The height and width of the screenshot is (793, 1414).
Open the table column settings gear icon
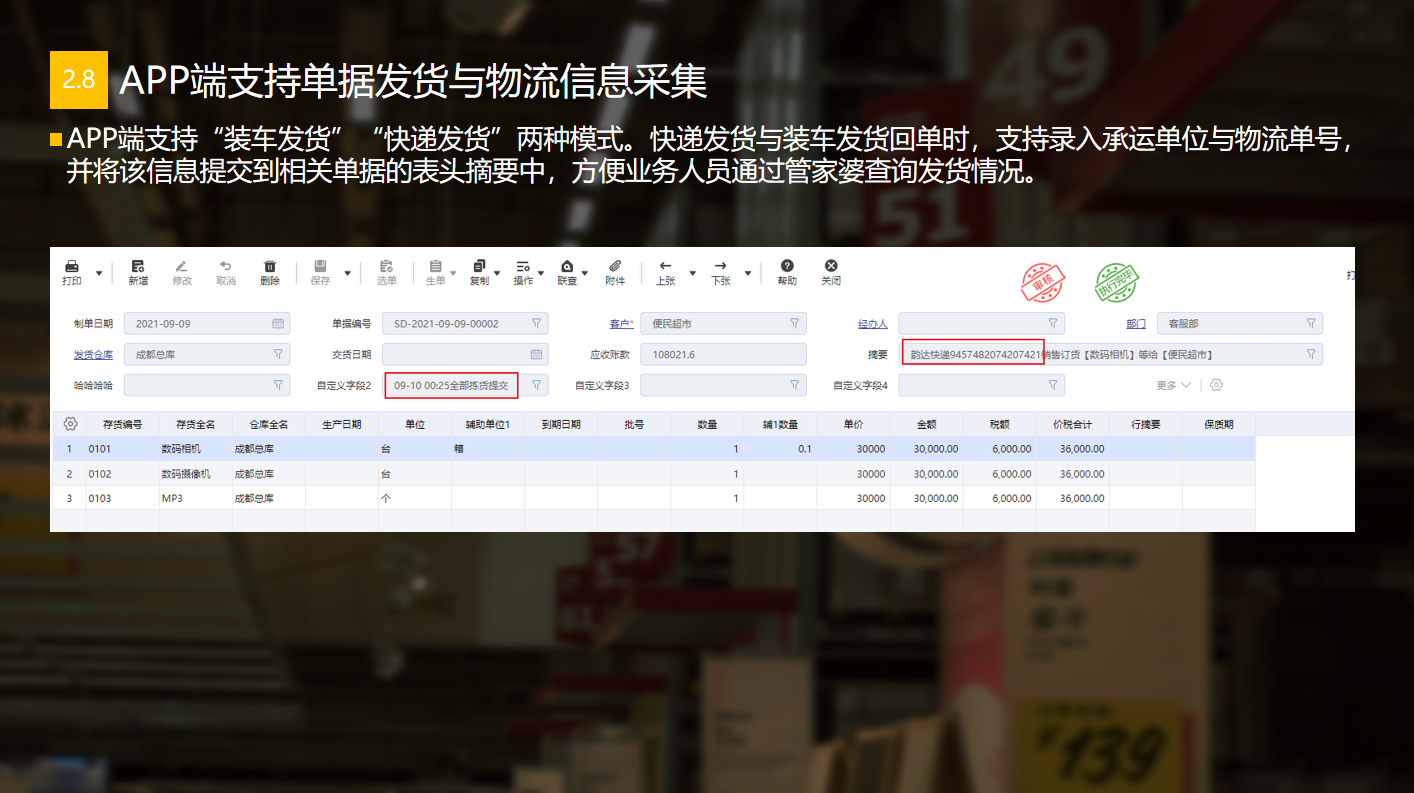click(70, 424)
